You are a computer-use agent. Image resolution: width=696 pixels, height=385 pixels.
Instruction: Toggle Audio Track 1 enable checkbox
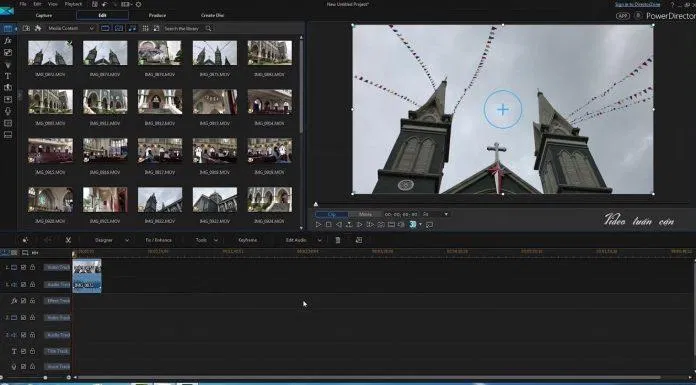coord(23,285)
